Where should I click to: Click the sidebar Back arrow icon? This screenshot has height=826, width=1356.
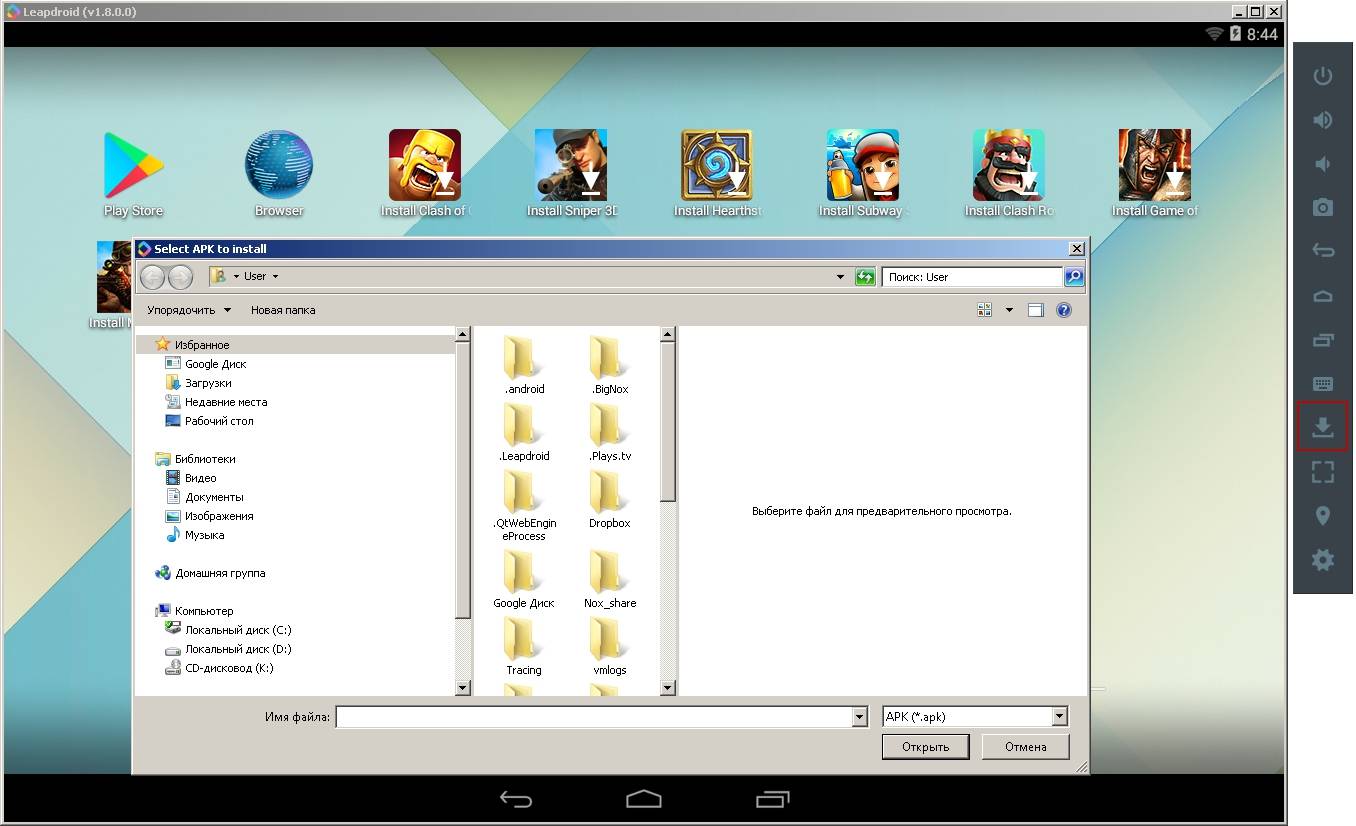(1322, 251)
